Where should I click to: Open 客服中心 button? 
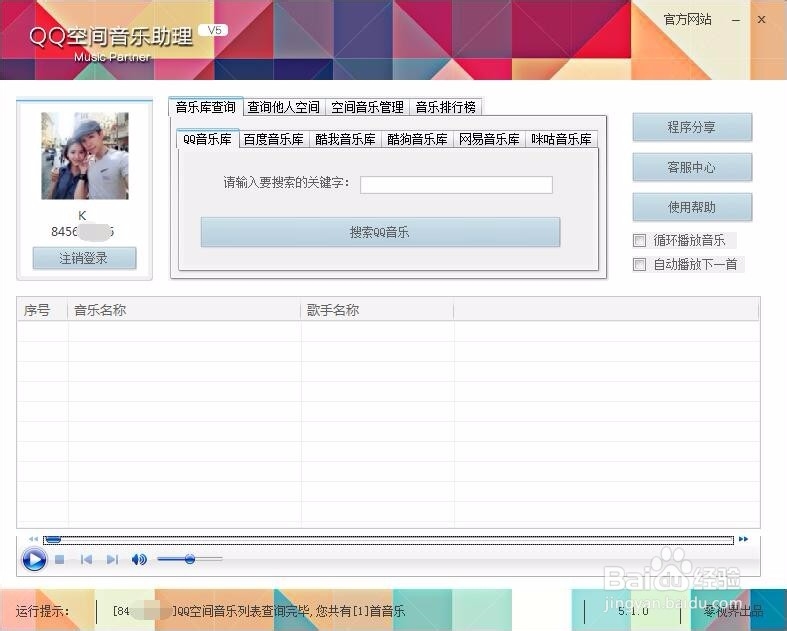pos(692,167)
